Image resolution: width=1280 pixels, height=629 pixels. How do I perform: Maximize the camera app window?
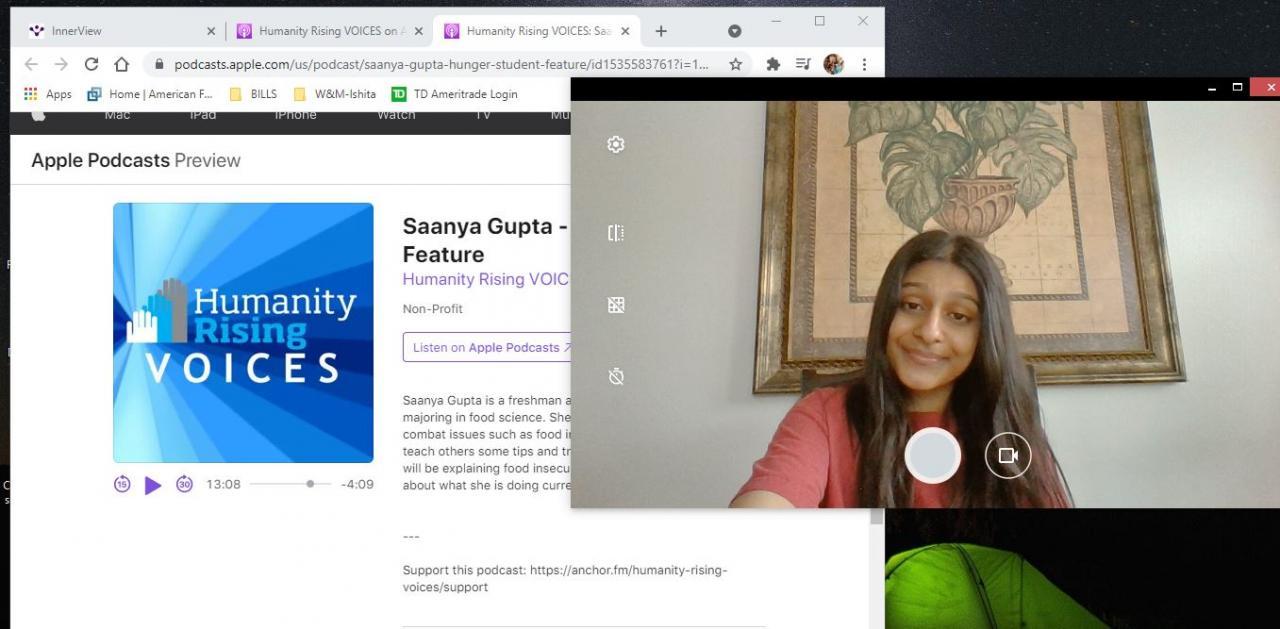[x=1237, y=88]
